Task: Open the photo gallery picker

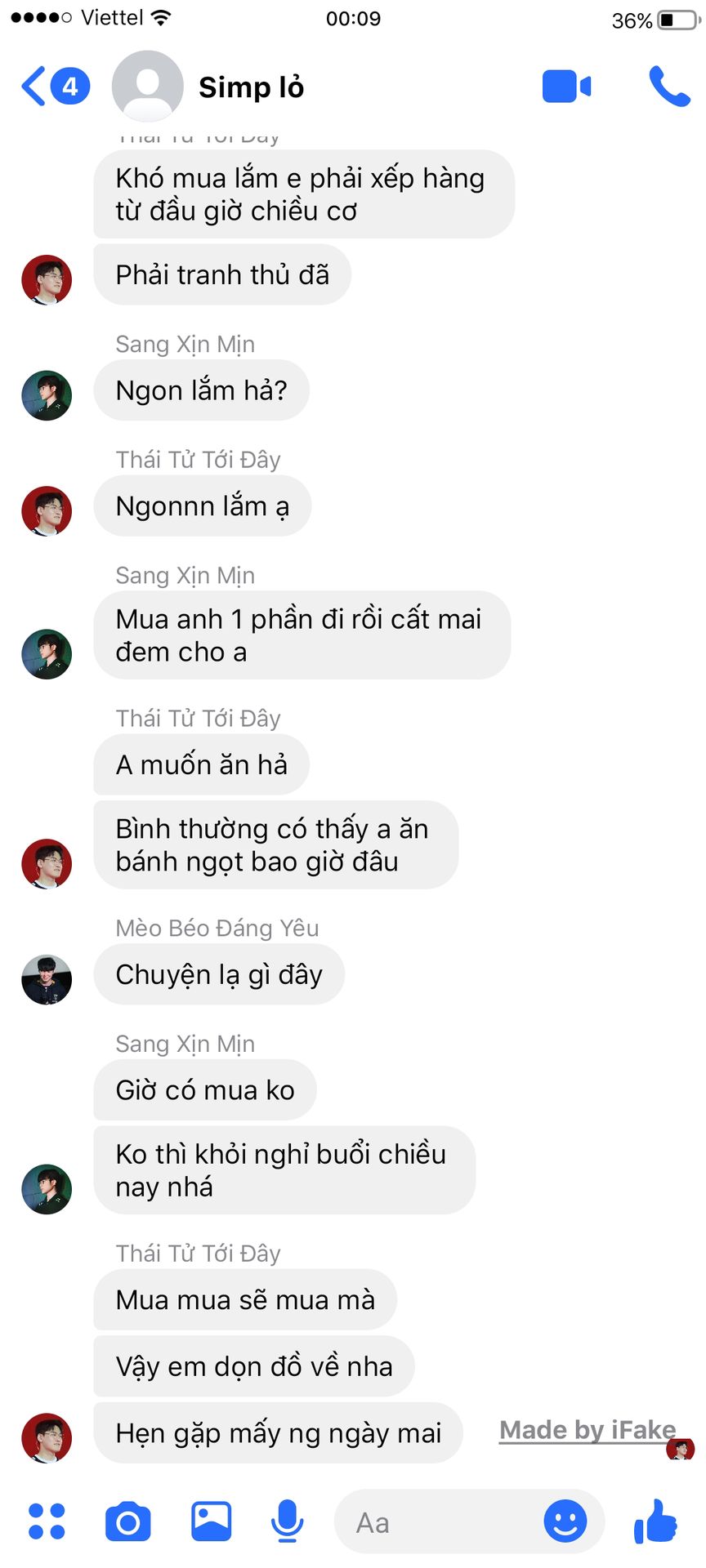Action: tap(212, 1521)
